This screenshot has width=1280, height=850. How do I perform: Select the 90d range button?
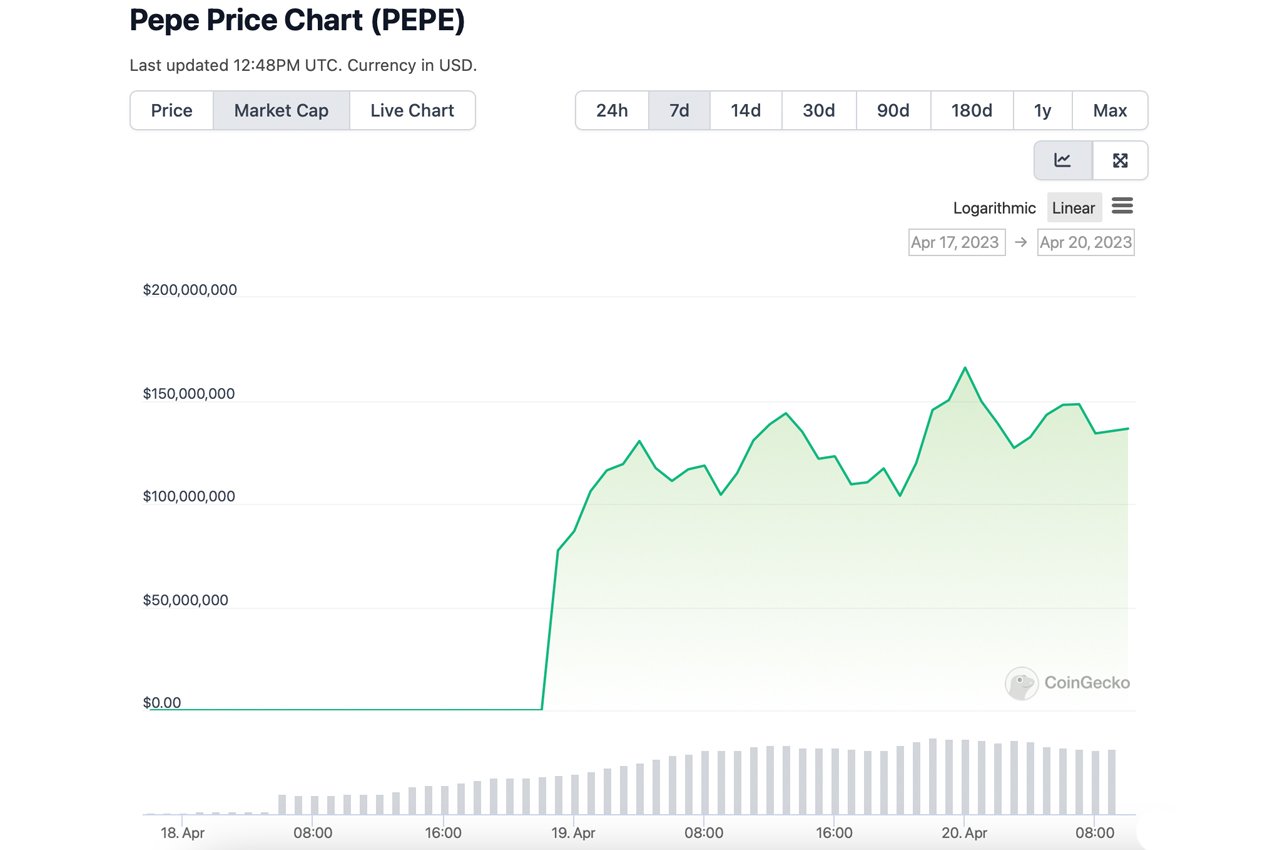coord(893,110)
